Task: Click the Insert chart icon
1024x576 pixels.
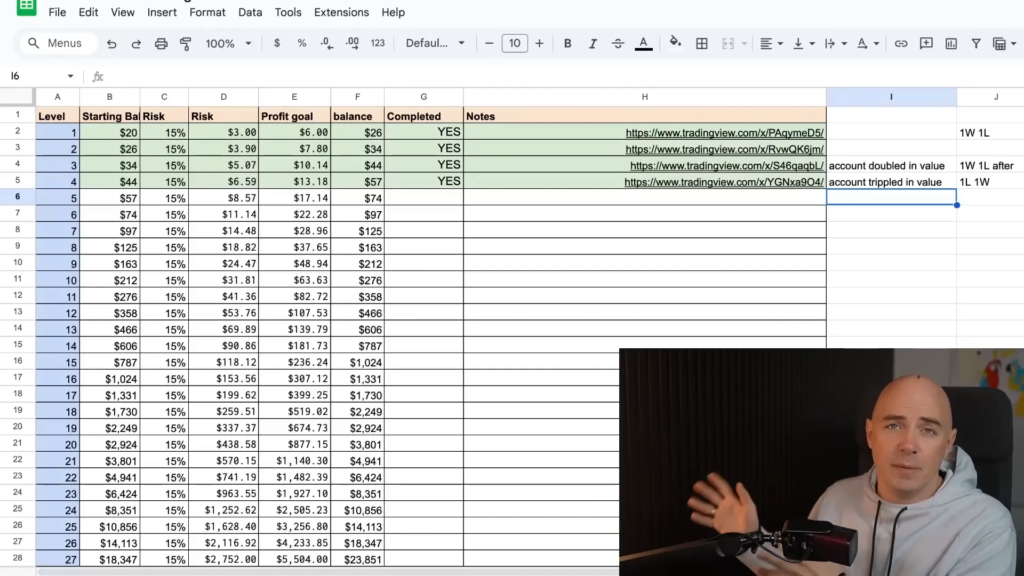Action: [x=951, y=44]
